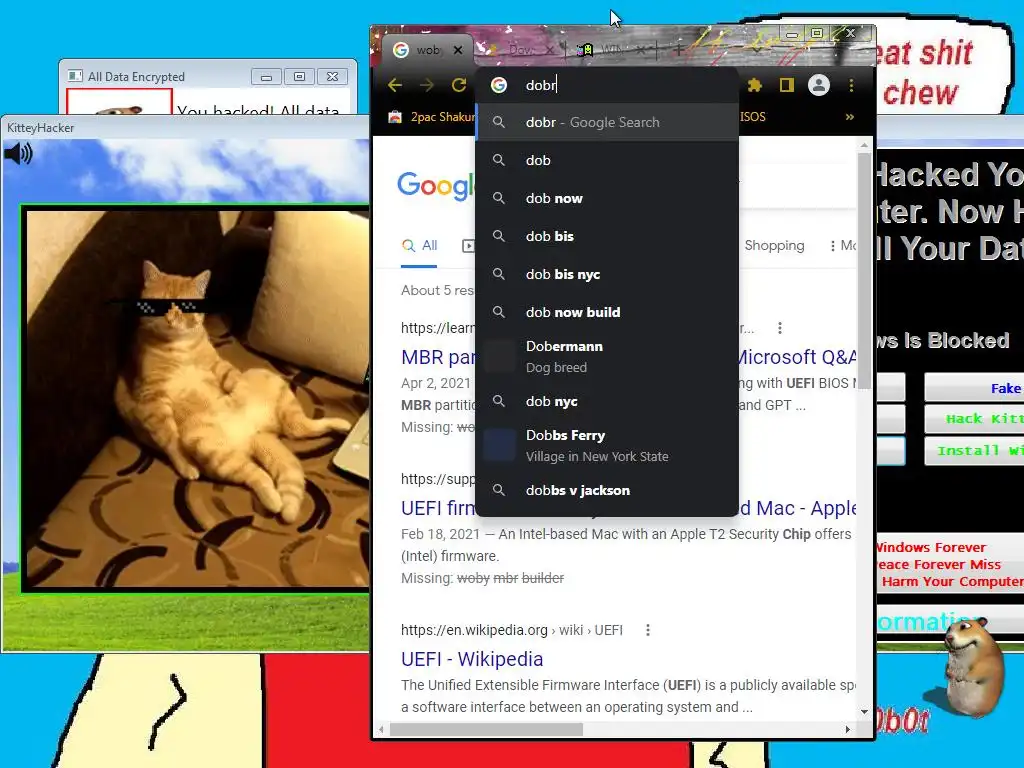The image size is (1024, 768).
Task: Select the 'dob' suggestion
Action: [607, 160]
